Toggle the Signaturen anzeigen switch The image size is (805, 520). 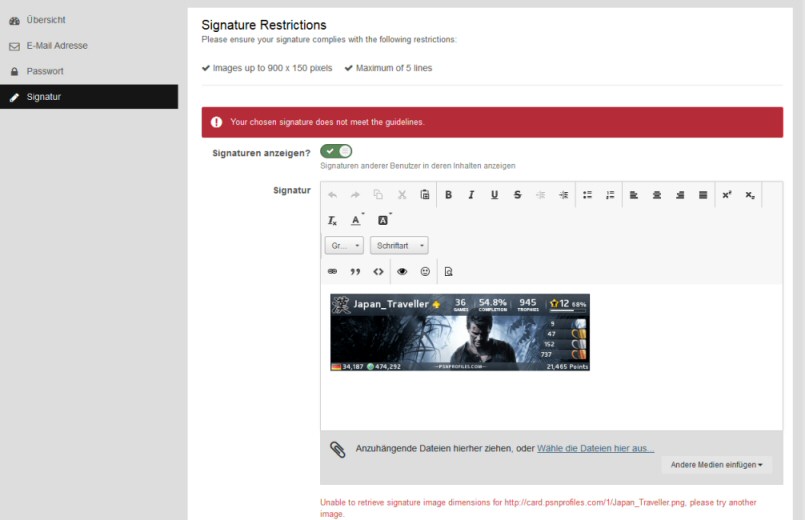click(336, 151)
